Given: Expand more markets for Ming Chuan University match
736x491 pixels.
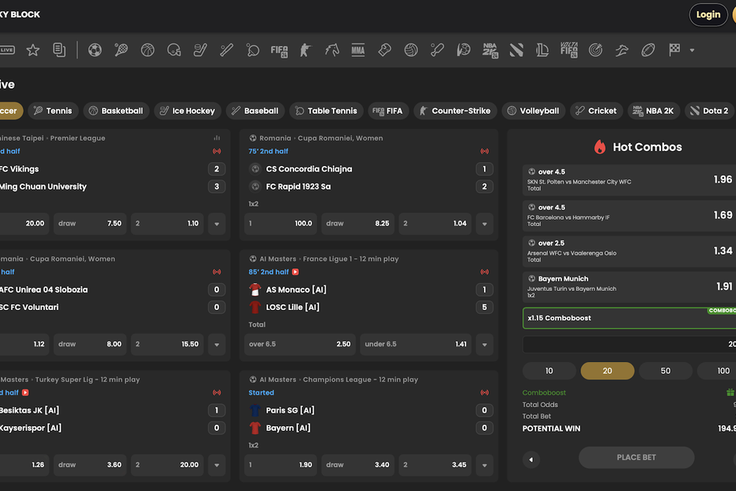Looking at the screenshot, I should coord(217,223).
